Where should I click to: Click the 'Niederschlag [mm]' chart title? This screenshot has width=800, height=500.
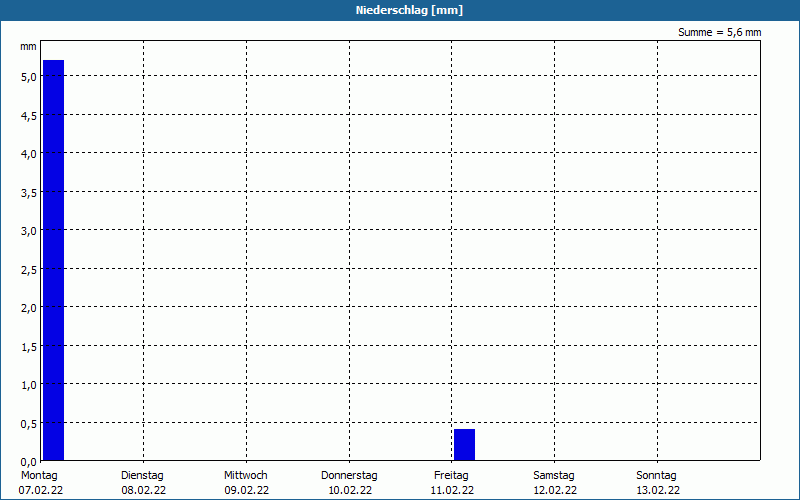pos(409,10)
